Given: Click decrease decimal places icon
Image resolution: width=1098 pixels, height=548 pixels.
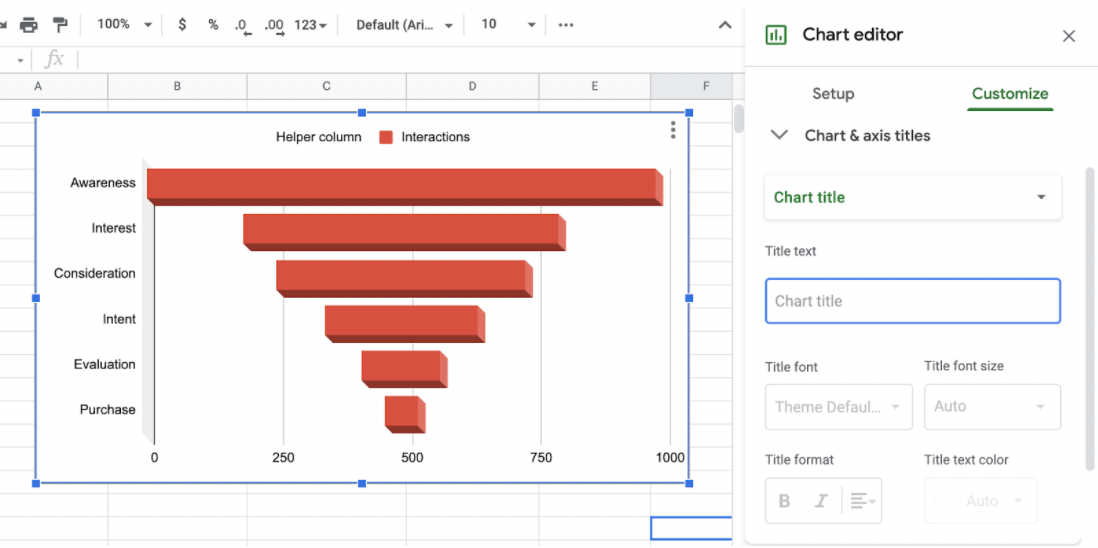Looking at the screenshot, I should pyautogui.click(x=242, y=25).
